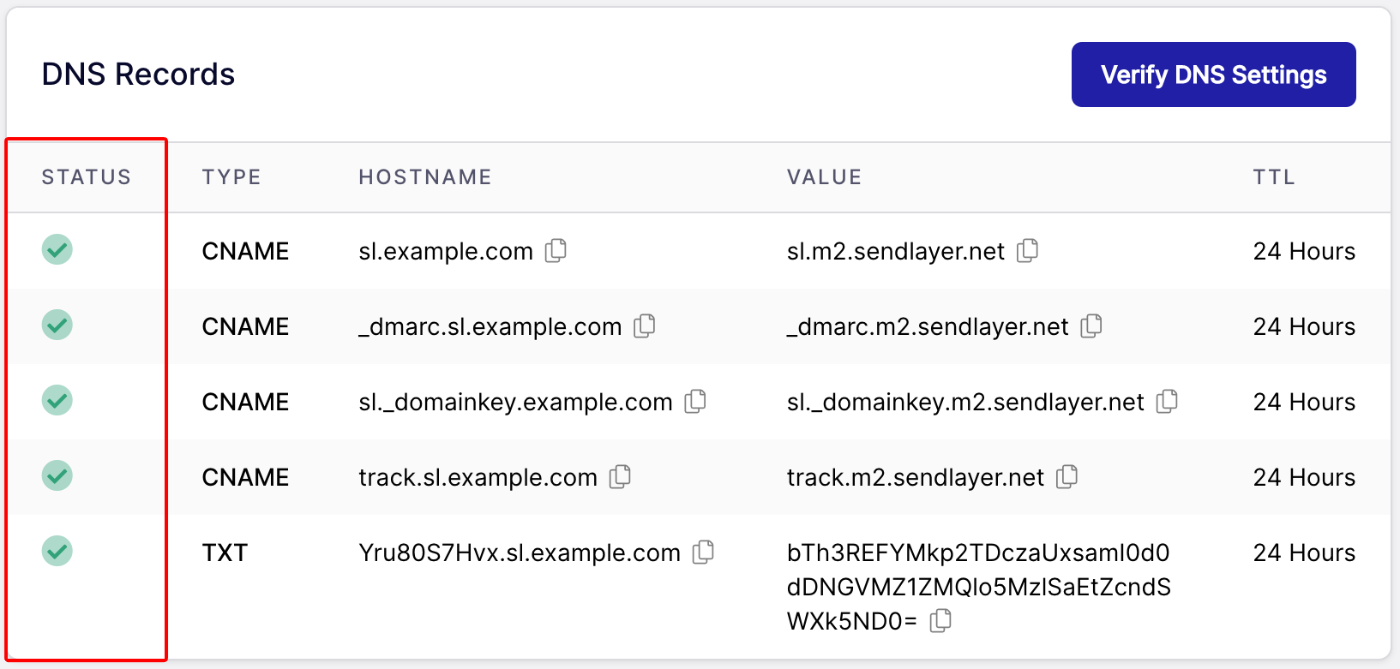Screen dimensions: 1400x669
Task: Copy the sl._domainkey.m2.sendlayer.net value
Action: [1167, 401]
